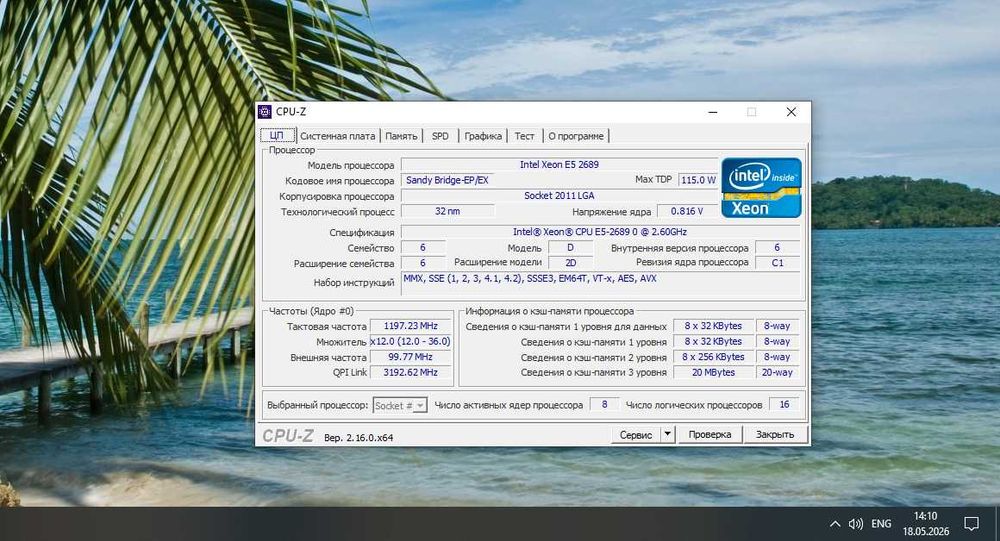Click the CPU-Z logo in bottom bar
Viewport: 1000px width, 541px height.
coord(288,436)
